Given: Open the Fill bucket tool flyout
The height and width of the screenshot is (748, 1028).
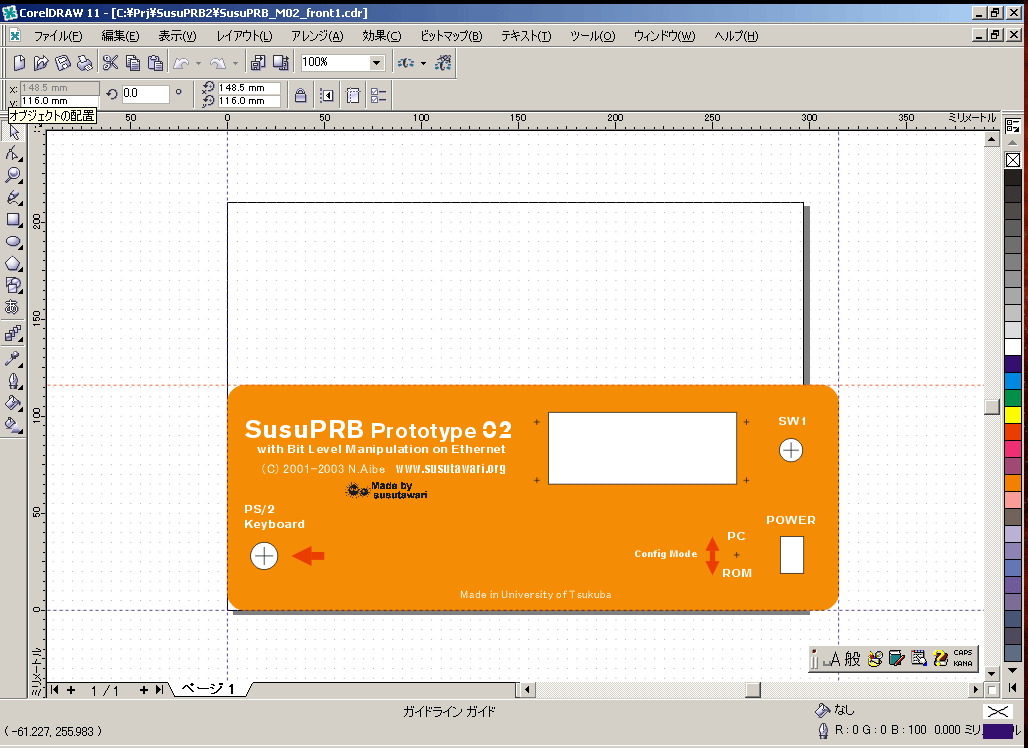Looking at the screenshot, I should click(x=13, y=403).
